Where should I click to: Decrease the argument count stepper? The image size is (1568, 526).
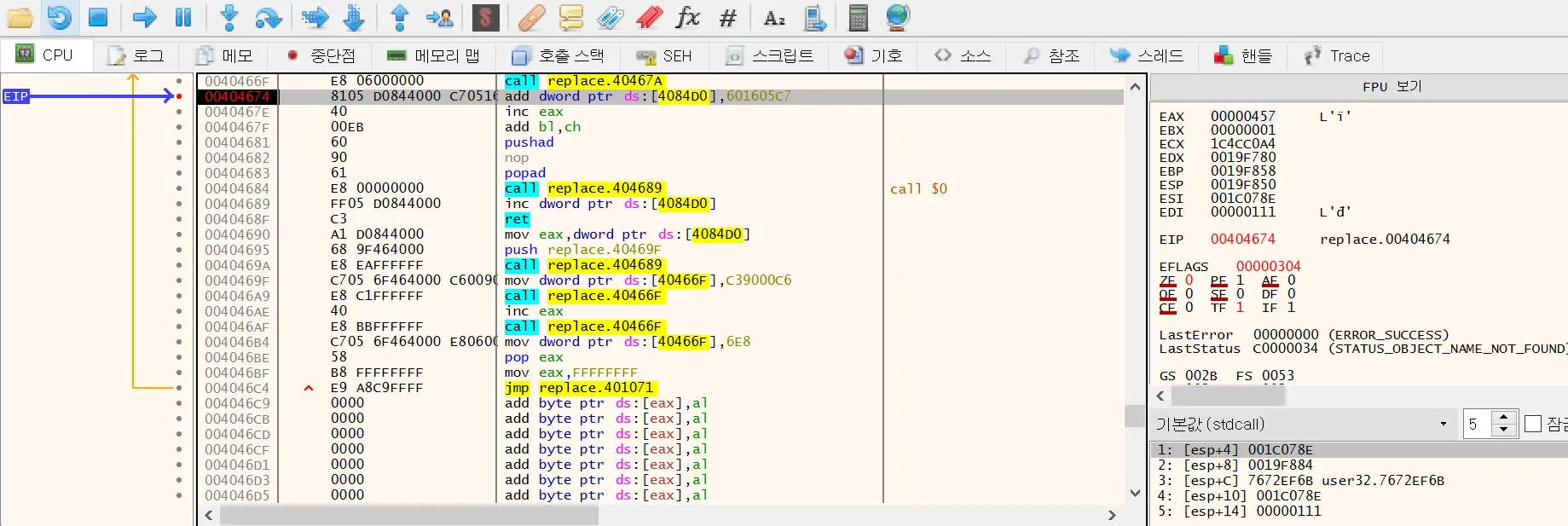(x=1503, y=430)
